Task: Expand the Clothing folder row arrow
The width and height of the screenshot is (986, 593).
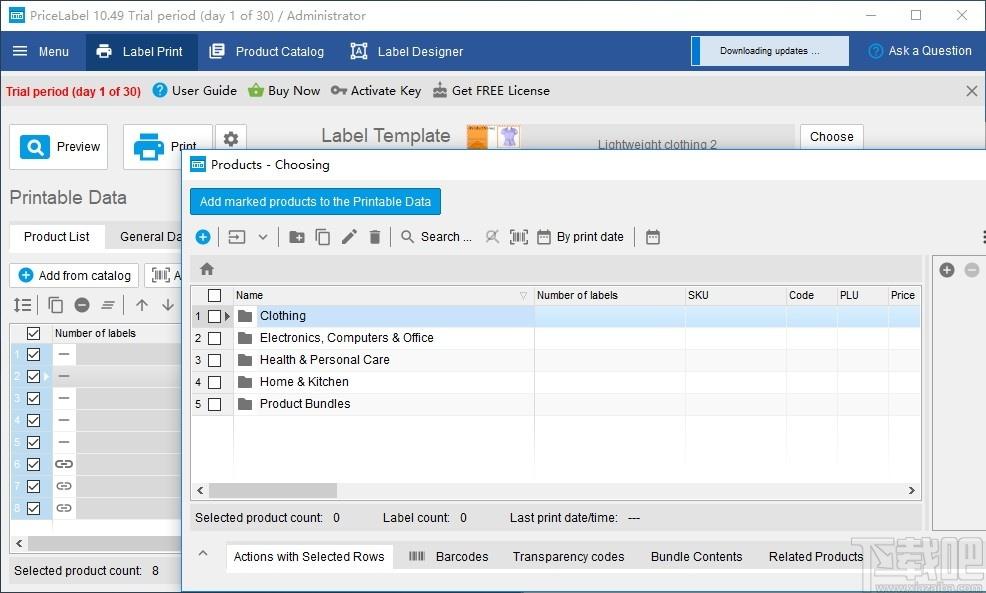Action: click(x=228, y=316)
